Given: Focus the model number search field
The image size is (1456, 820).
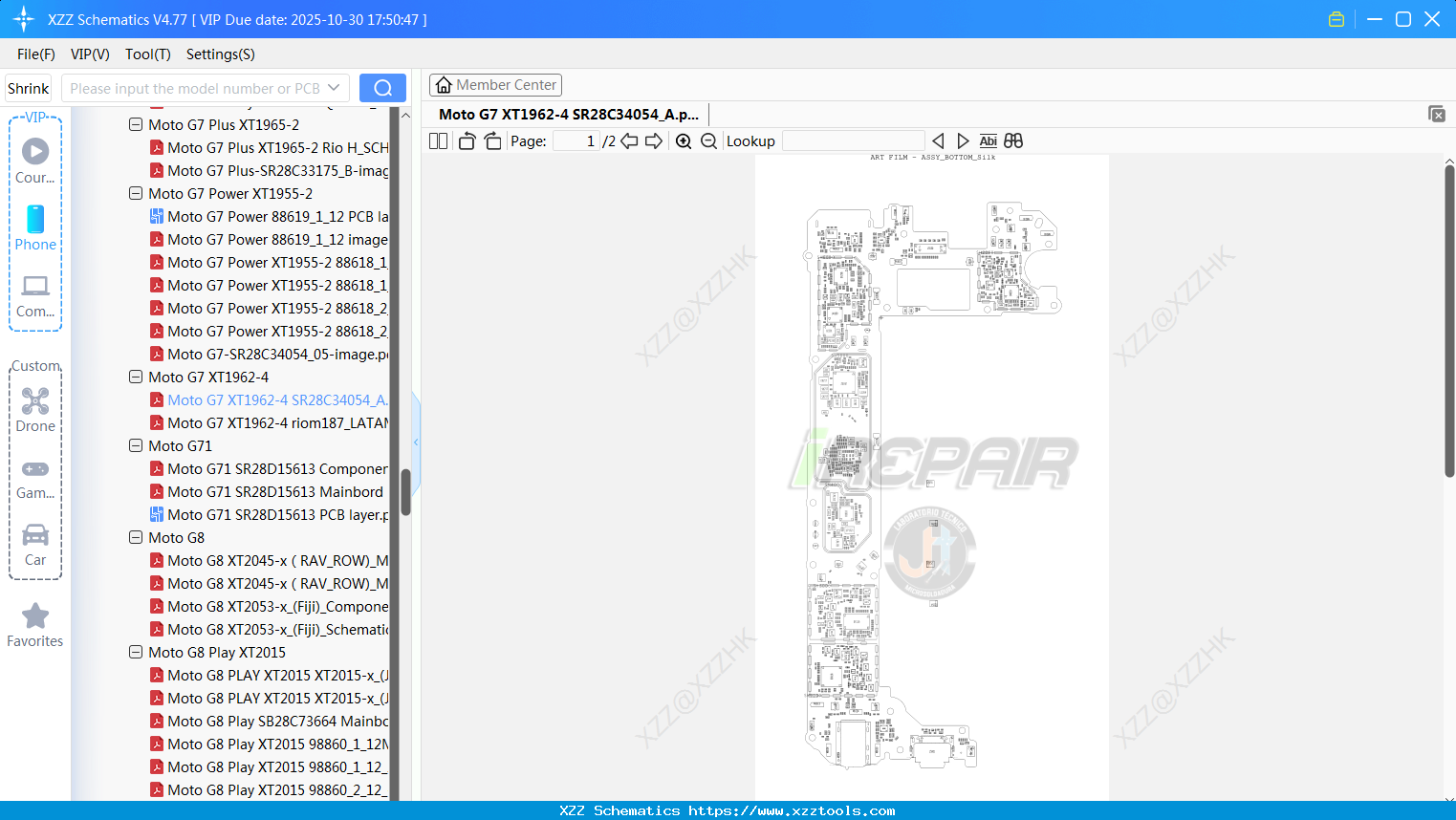Looking at the screenshot, I should pyautogui.click(x=196, y=88).
